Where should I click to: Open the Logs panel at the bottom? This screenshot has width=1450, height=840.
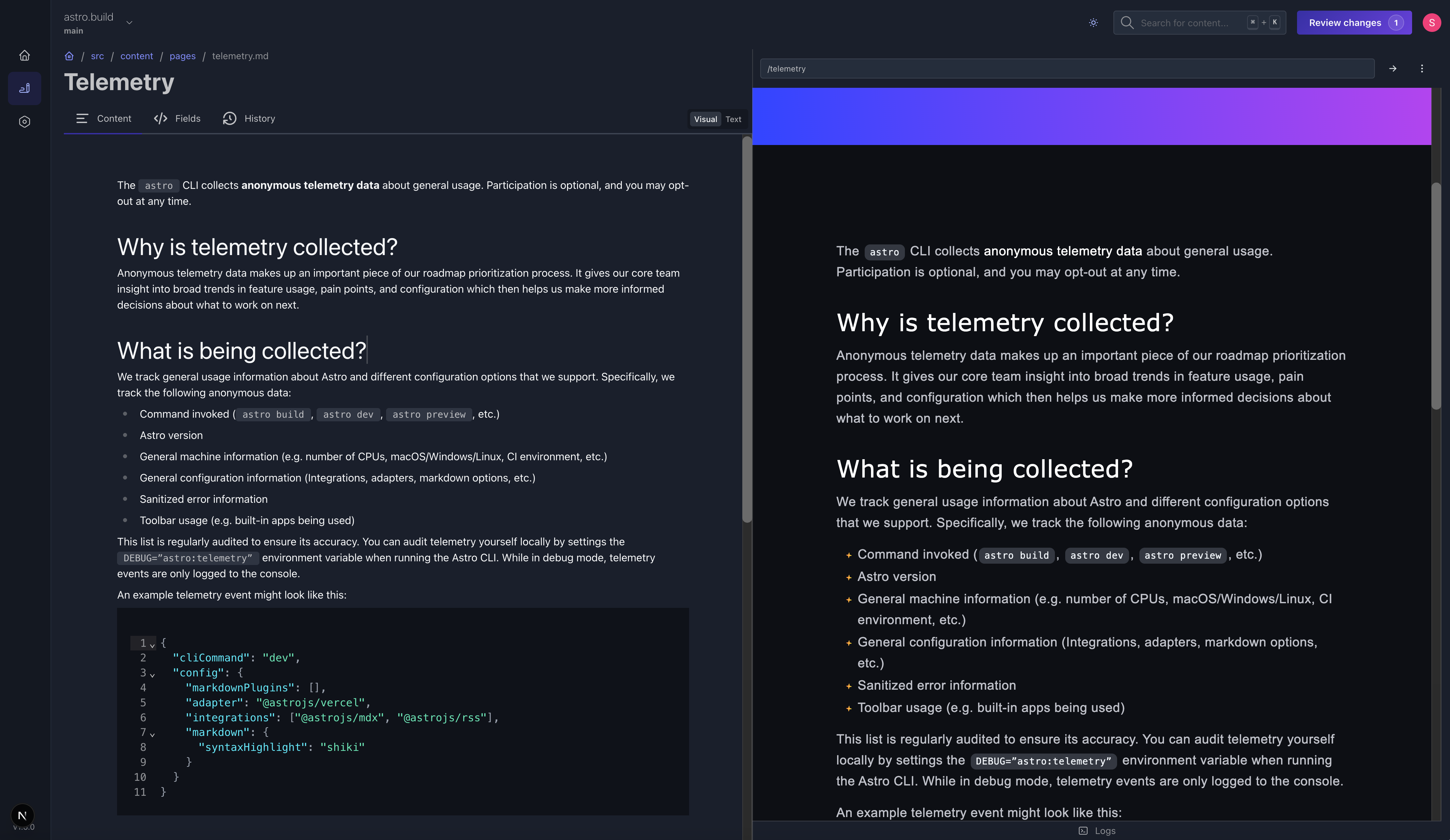click(x=1097, y=830)
